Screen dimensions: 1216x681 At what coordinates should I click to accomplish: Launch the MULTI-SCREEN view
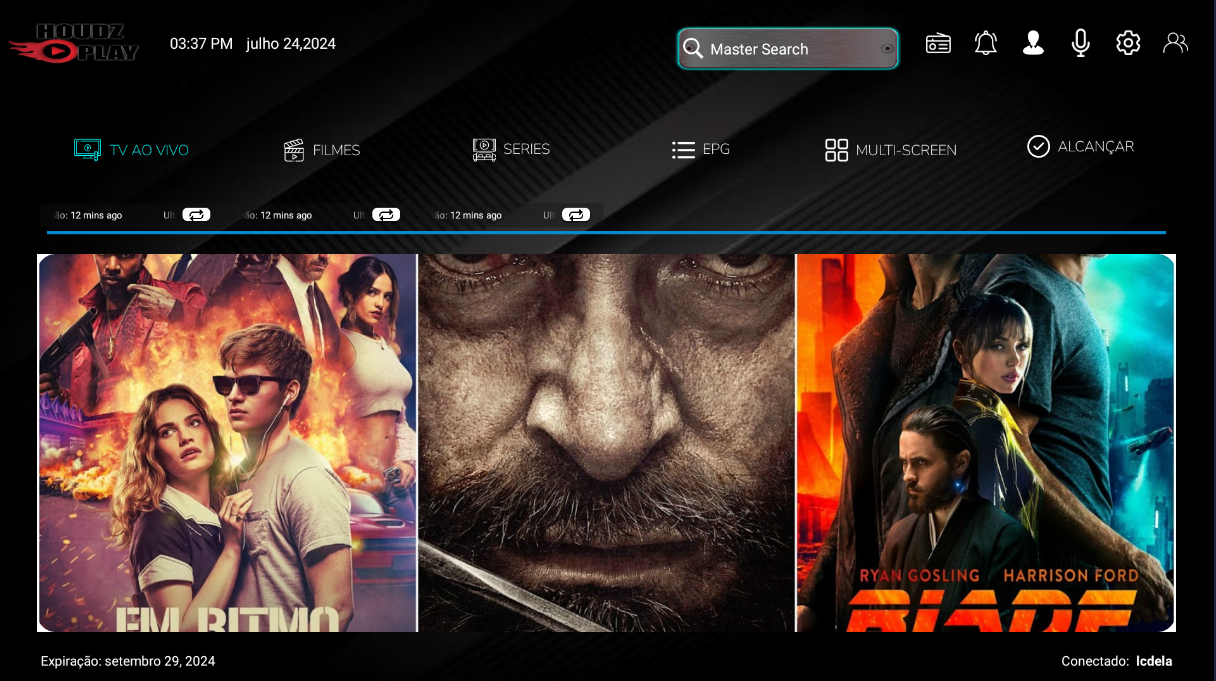coord(890,150)
